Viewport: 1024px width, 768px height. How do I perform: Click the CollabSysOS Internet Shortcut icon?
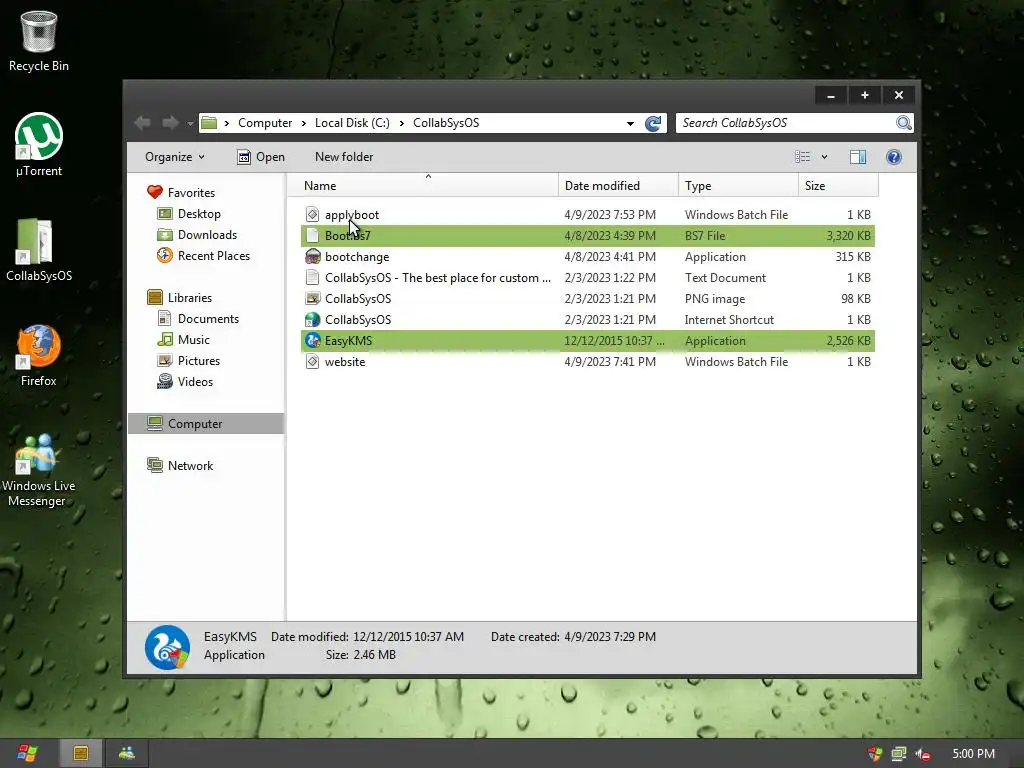click(313, 319)
